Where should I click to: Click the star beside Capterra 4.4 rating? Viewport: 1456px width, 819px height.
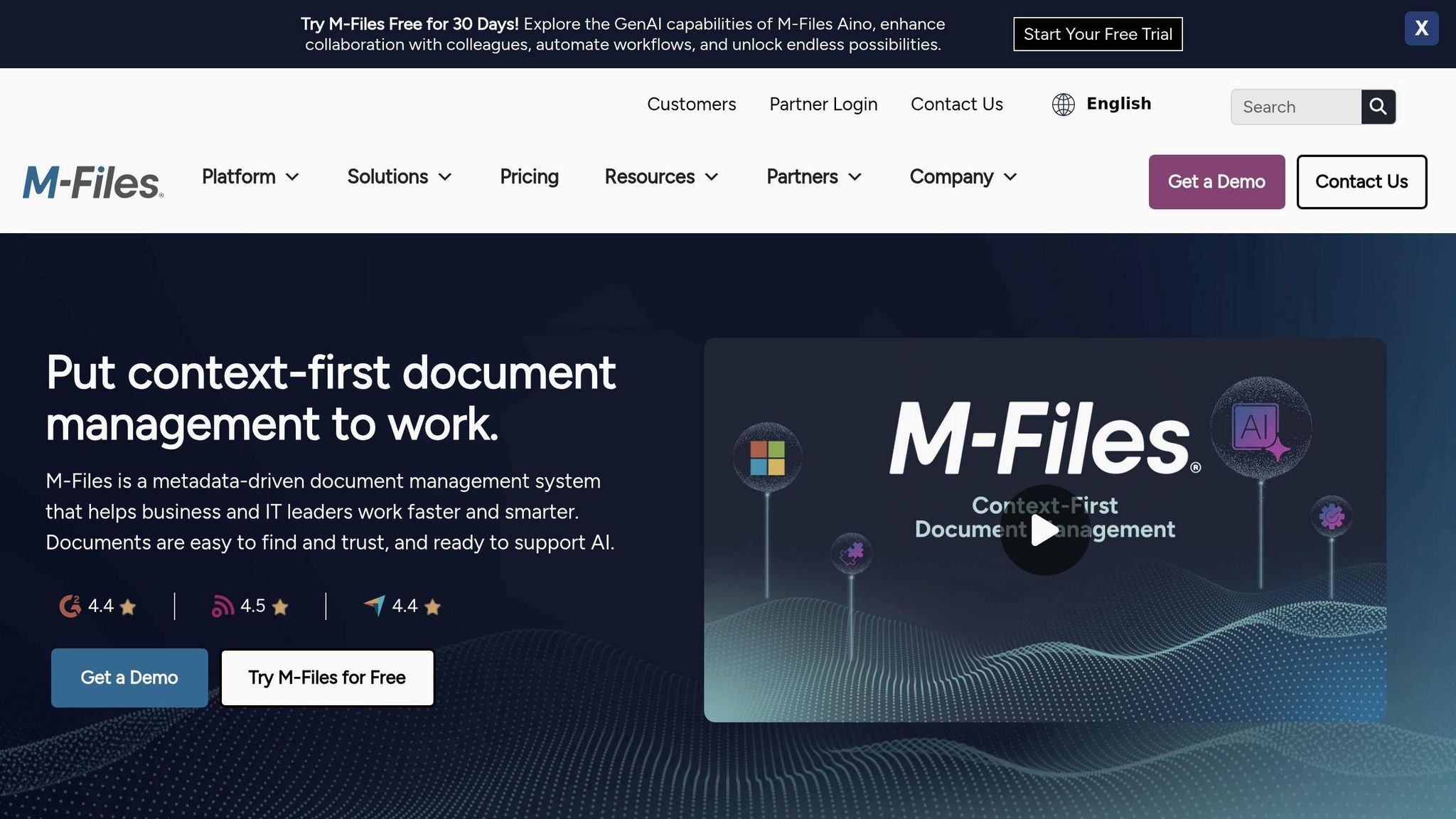pyautogui.click(x=432, y=607)
